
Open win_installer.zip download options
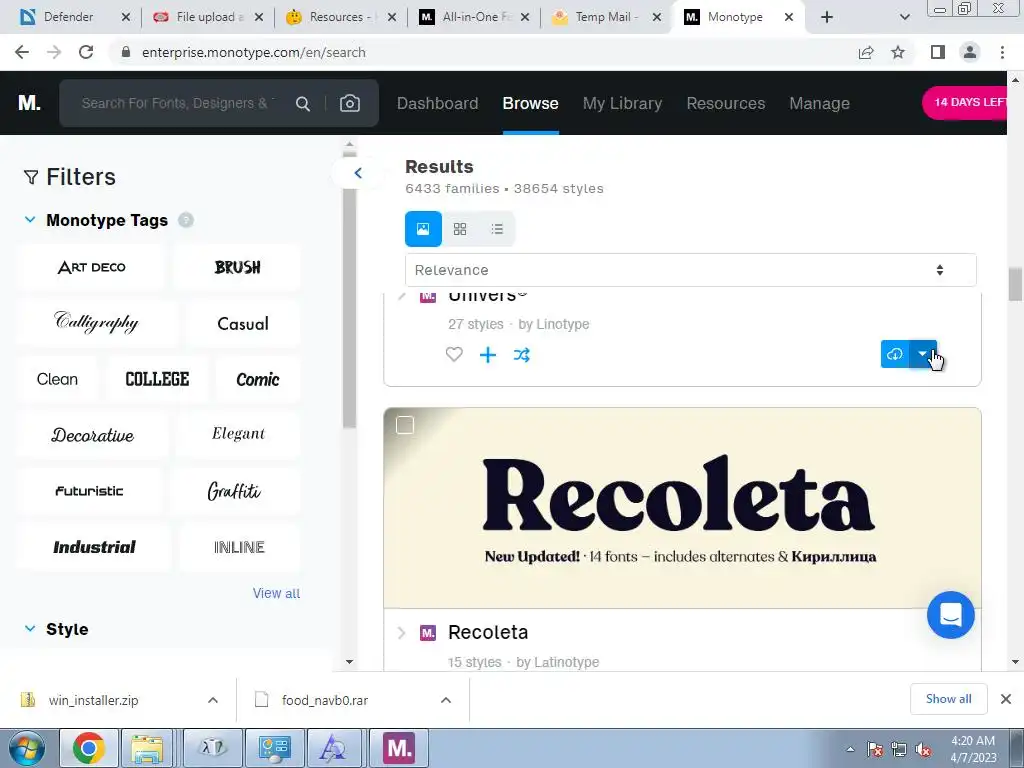[x=213, y=700]
